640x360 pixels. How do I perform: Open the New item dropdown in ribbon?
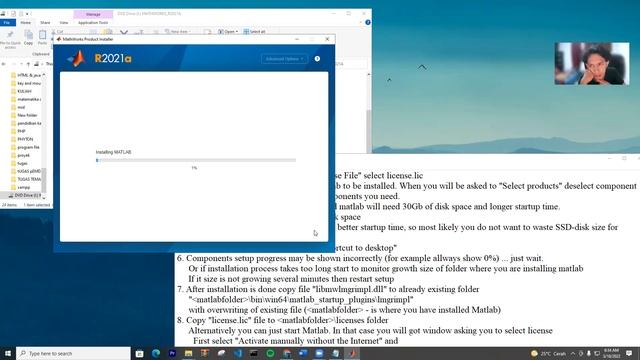[178, 31]
